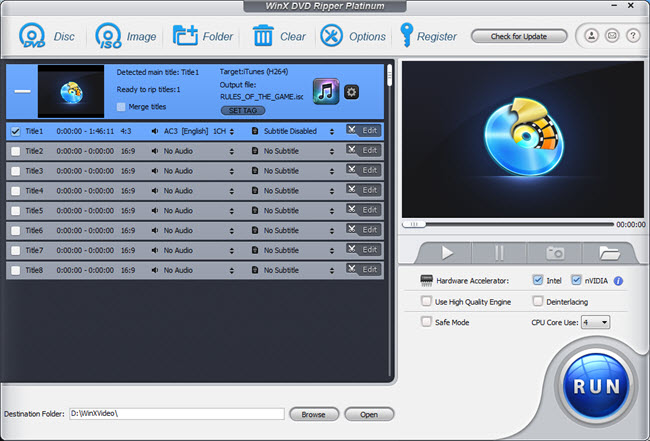This screenshot has height=441, width=650.
Task: Check the Title5 checkbox
Action: 16,211
